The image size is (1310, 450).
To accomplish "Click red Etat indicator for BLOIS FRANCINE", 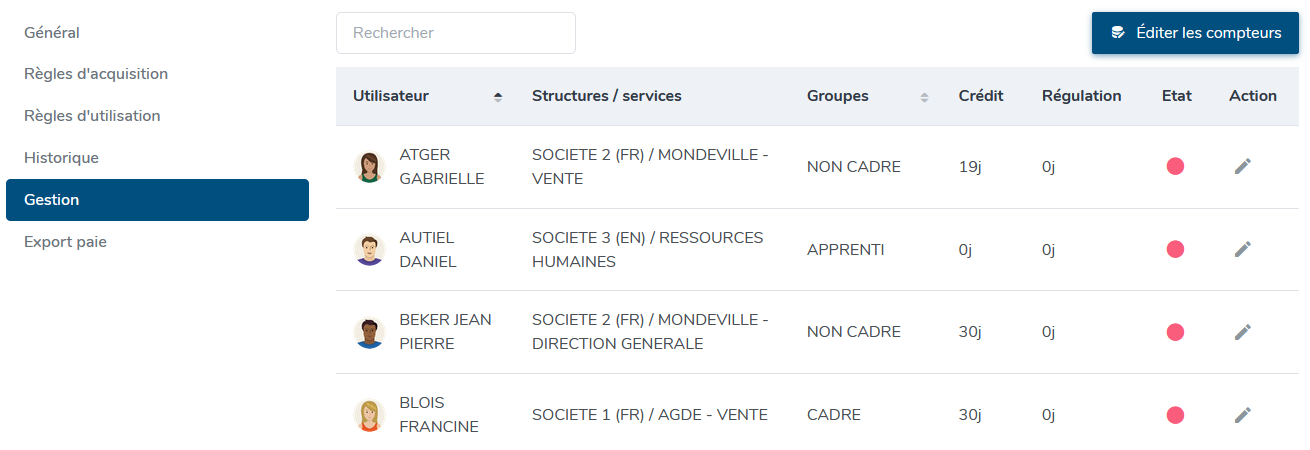I will (1175, 415).
